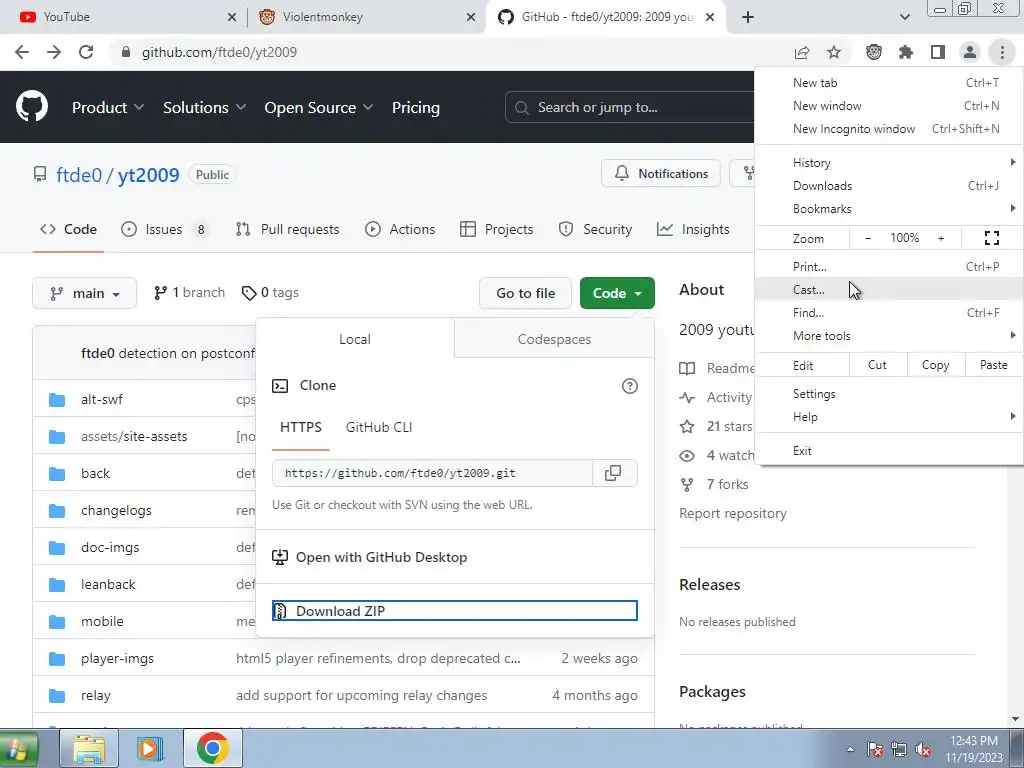Toggle Chrome side panel icon
Screen dimensions: 1024x768
(938, 52)
